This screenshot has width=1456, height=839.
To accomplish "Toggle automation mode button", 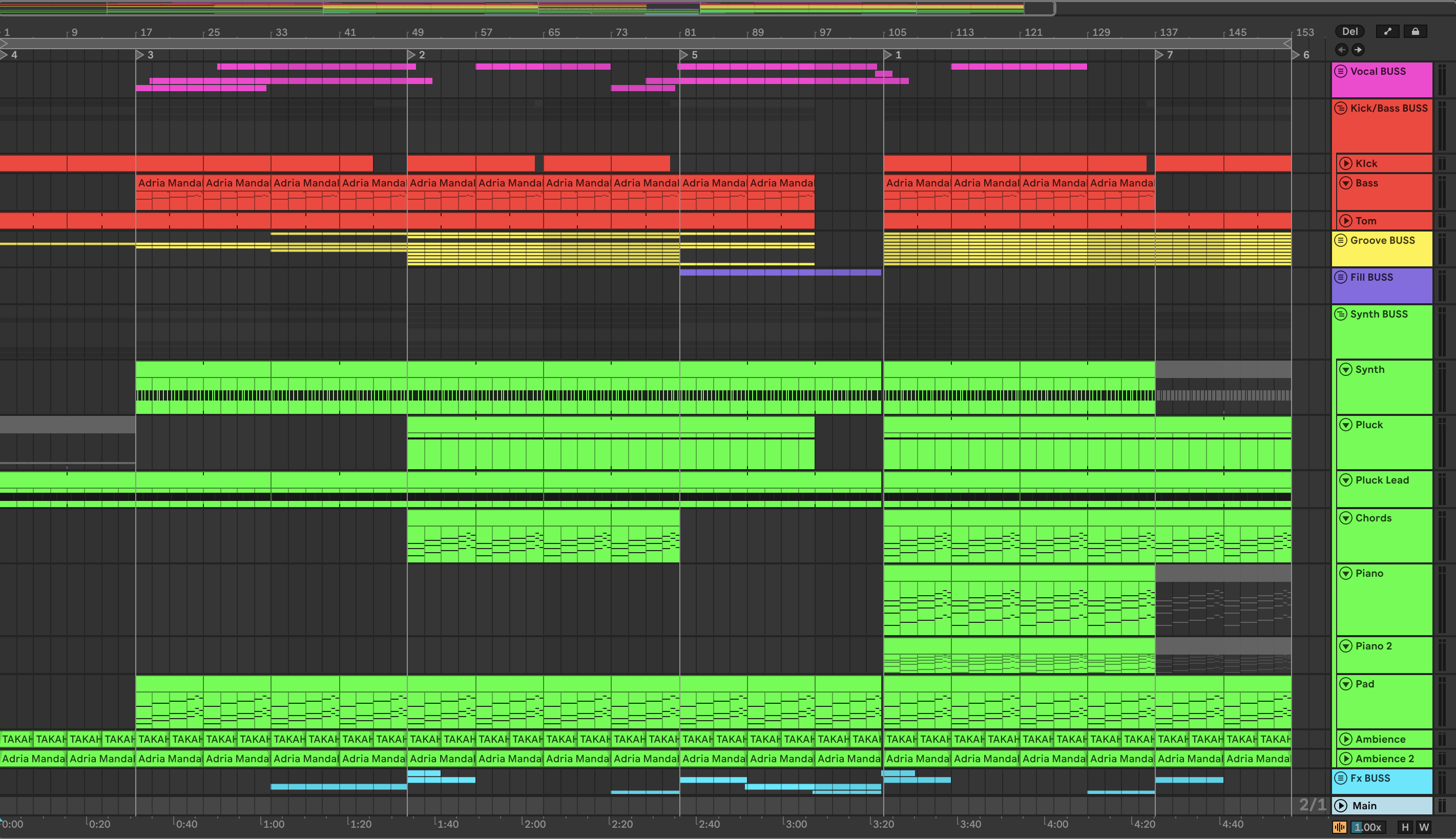I will coord(1387,32).
